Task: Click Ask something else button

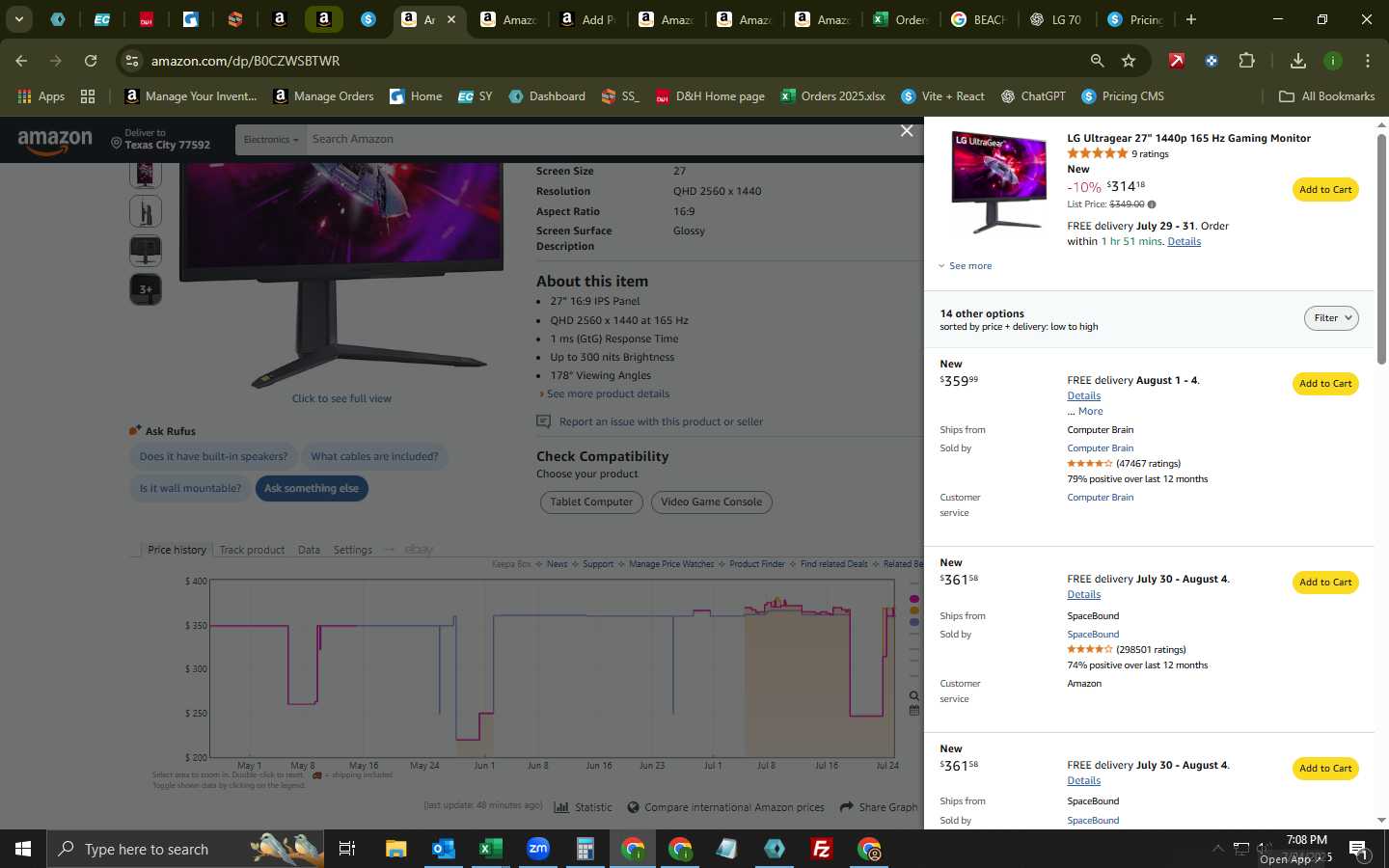Action: point(312,488)
